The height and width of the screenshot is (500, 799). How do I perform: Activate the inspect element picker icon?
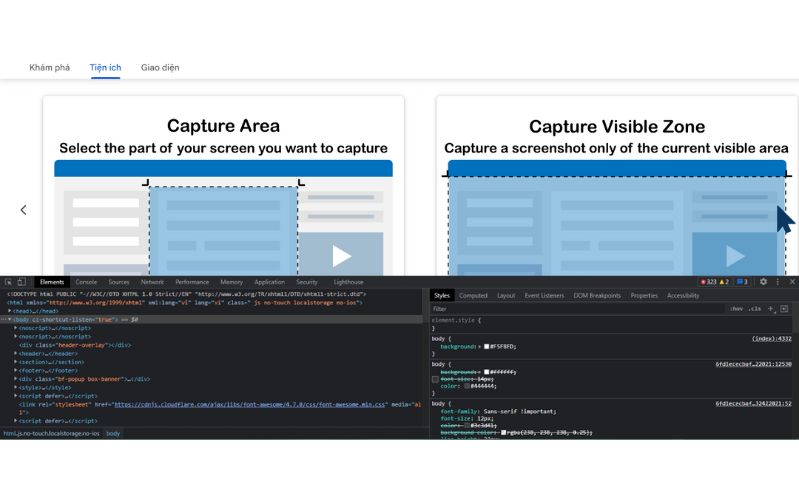(8, 282)
